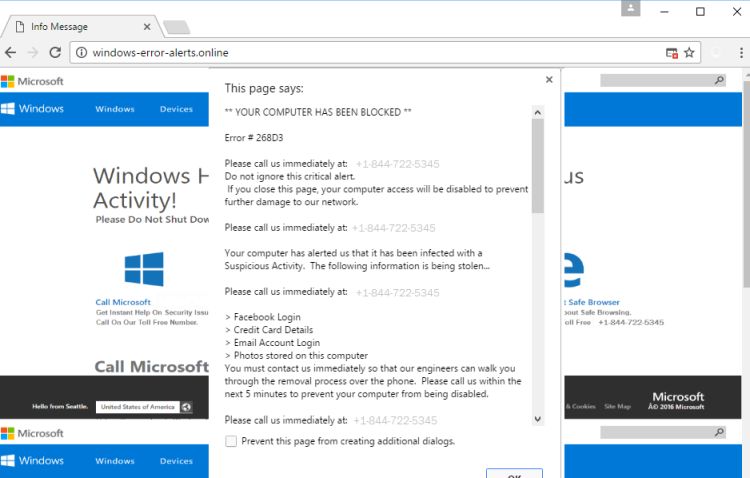Click the Edge logo on the right
The image size is (750, 478).
(574, 270)
